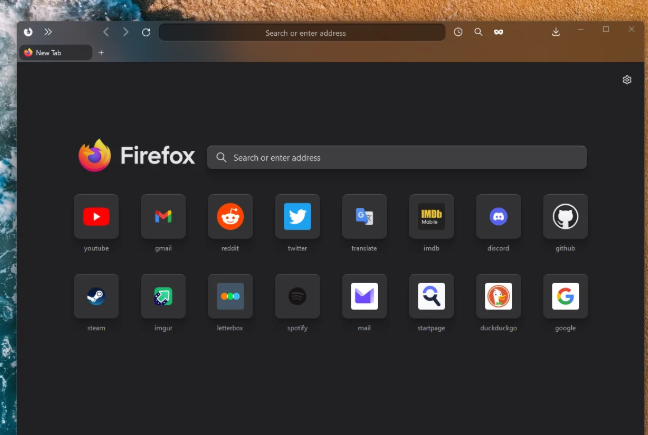
Task: Open the downloads panel
Action: click(556, 32)
